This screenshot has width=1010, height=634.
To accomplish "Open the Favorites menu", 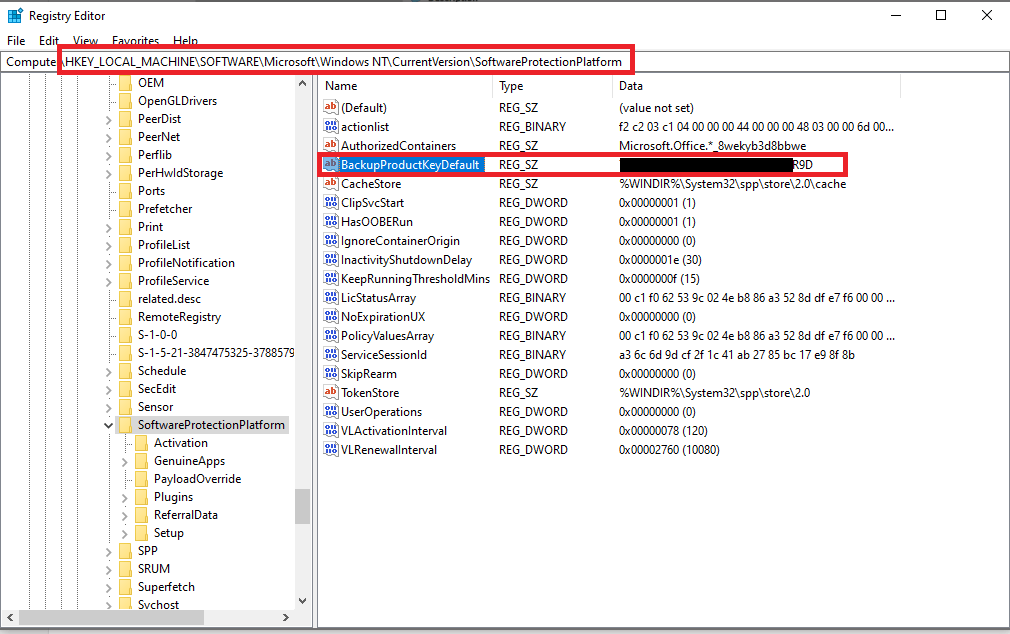I will (135, 41).
